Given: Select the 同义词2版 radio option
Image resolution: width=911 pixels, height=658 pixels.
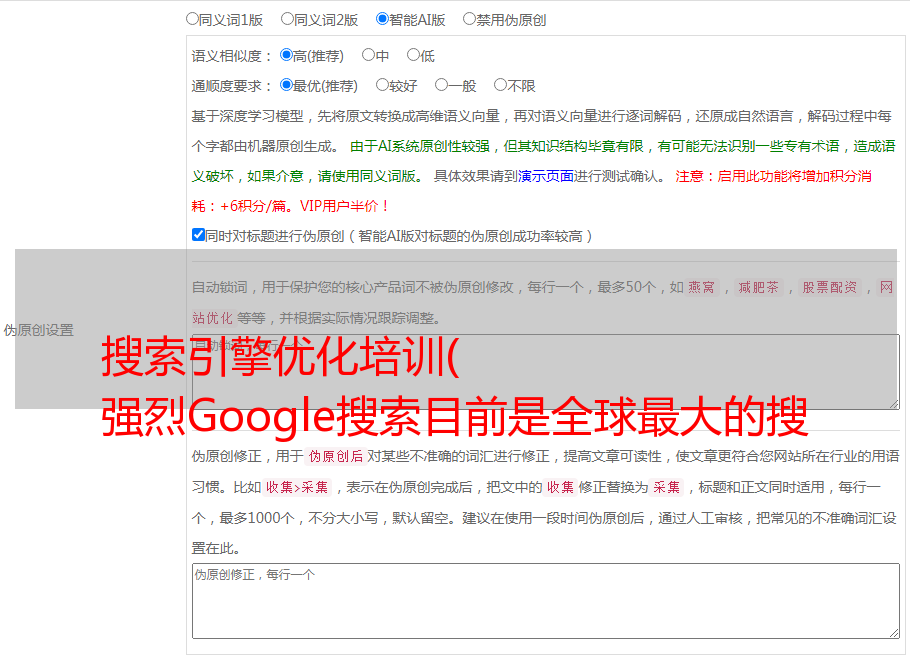Looking at the screenshot, I should pyautogui.click(x=287, y=19).
